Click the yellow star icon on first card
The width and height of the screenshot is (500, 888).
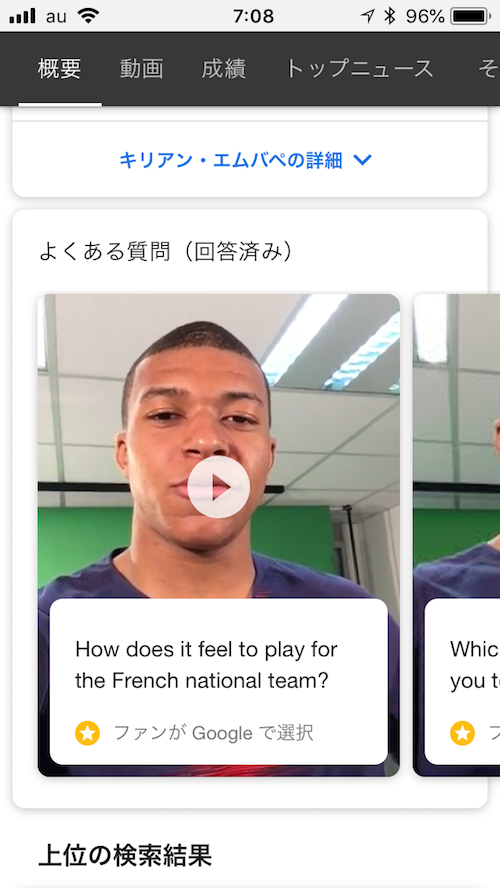click(87, 733)
